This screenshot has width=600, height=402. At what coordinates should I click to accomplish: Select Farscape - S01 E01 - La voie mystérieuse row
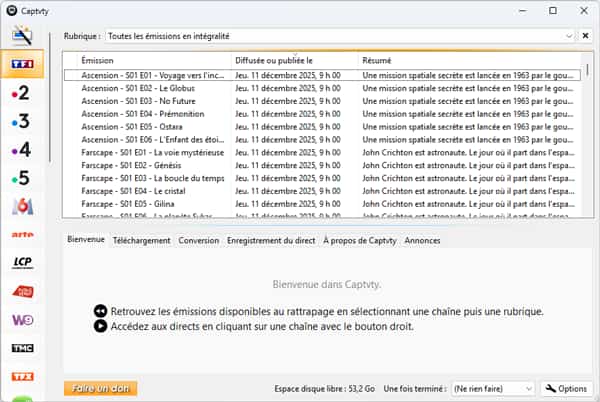(x=322, y=153)
